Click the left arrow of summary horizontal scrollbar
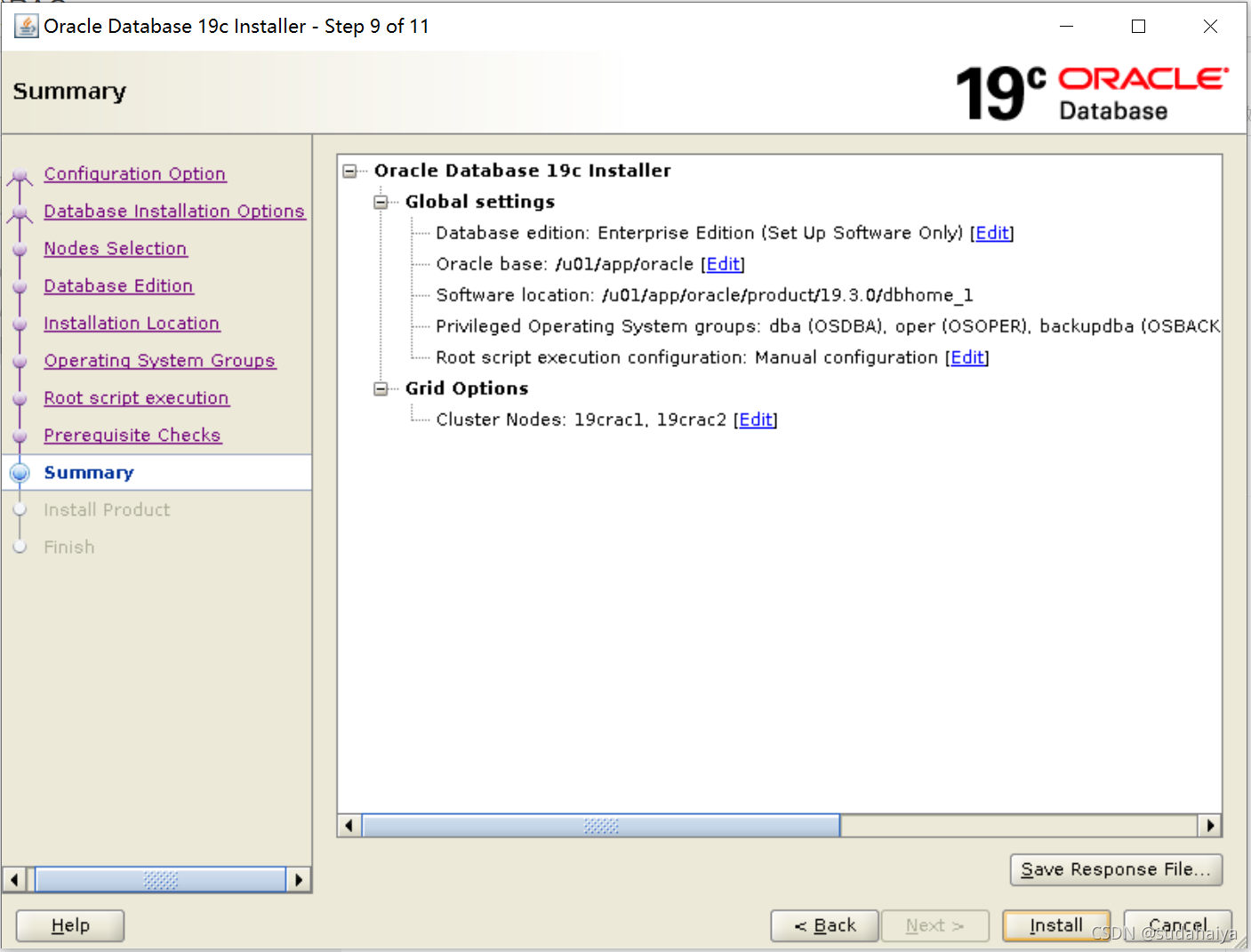1251x952 pixels. [349, 826]
